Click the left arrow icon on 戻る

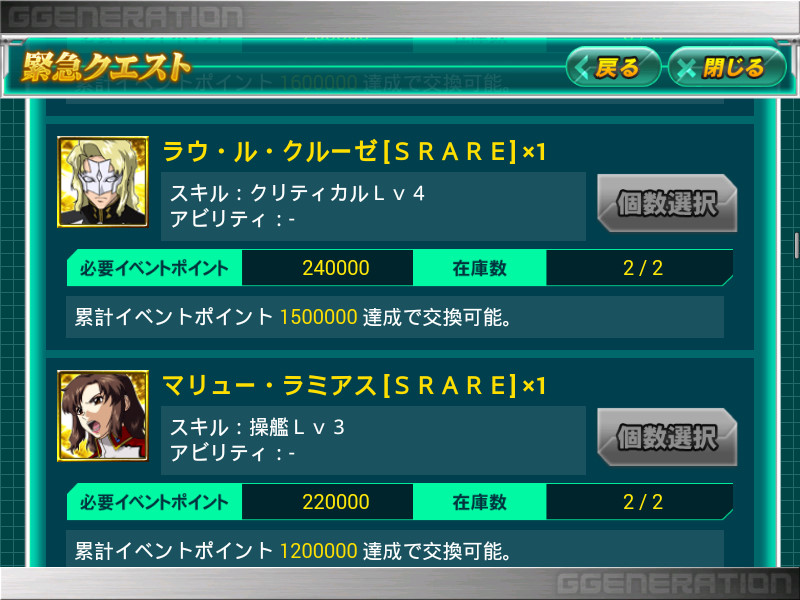(581, 68)
